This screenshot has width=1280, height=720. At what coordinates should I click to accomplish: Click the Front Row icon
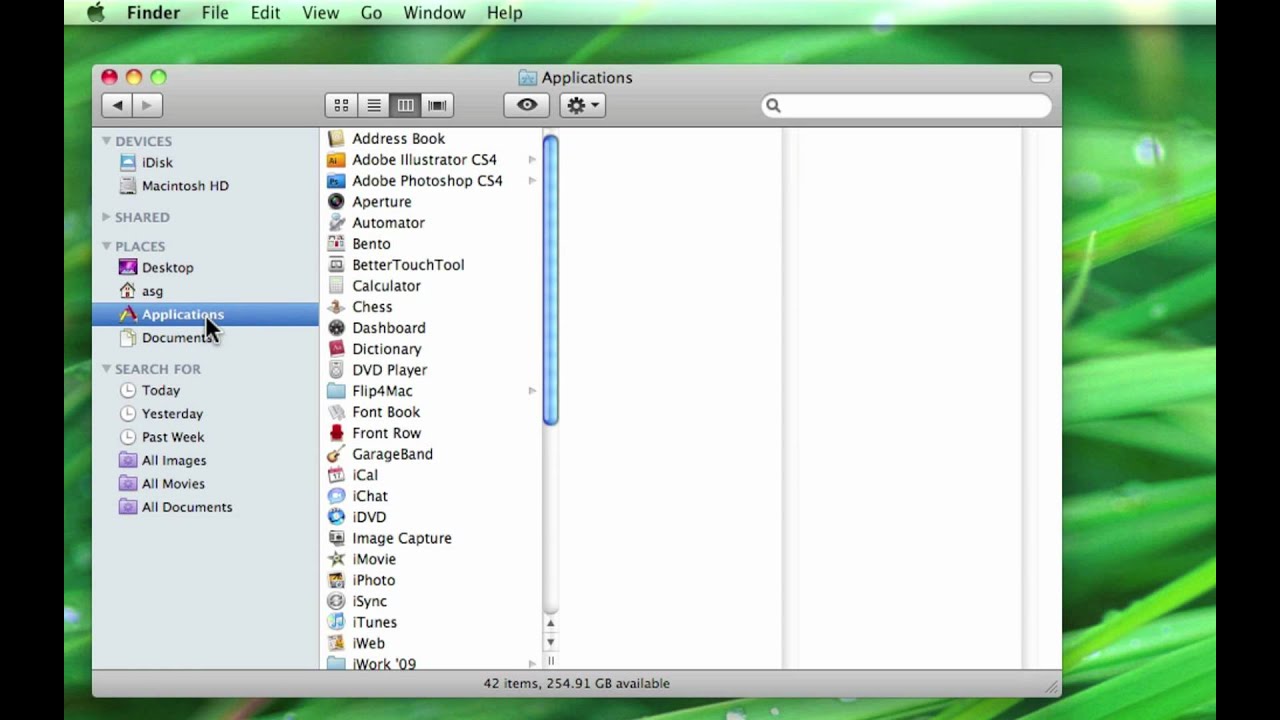point(336,433)
